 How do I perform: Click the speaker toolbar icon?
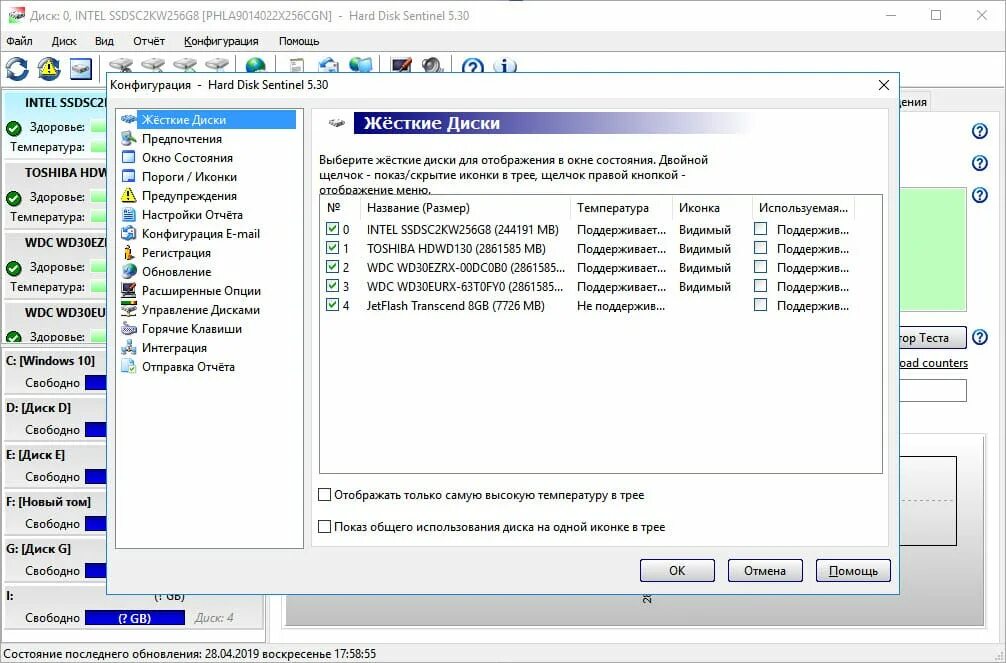tap(432, 65)
